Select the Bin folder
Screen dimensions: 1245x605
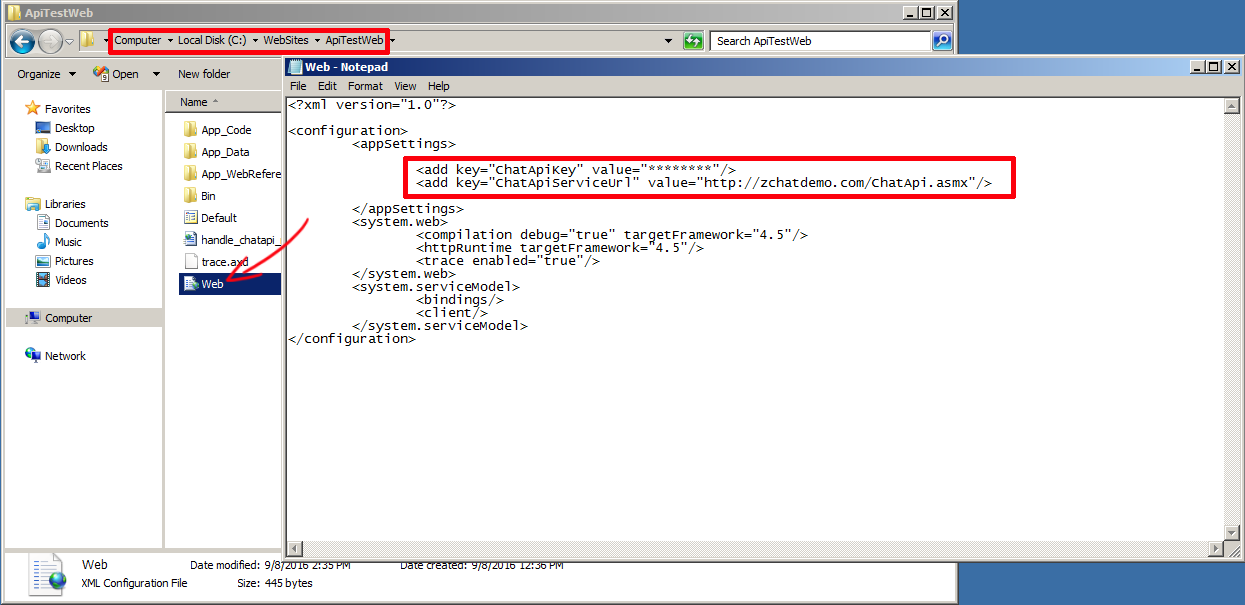point(208,196)
